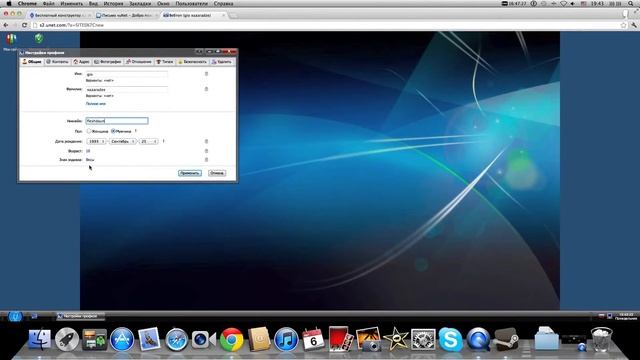Viewport: 640px width, 360px height.
Task: Open the Справка menu
Action: tap(224, 3)
